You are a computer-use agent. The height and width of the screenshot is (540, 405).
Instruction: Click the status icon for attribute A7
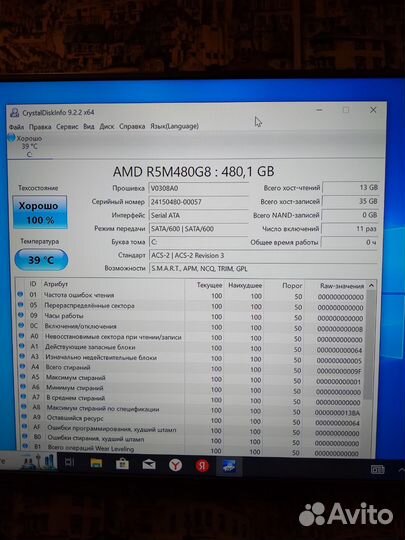point(23,397)
